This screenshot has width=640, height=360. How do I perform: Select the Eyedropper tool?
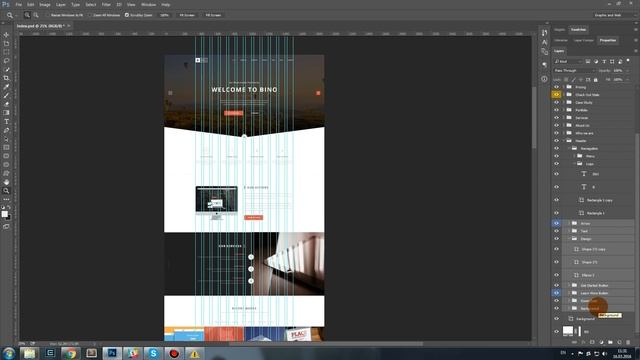(6, 87)
